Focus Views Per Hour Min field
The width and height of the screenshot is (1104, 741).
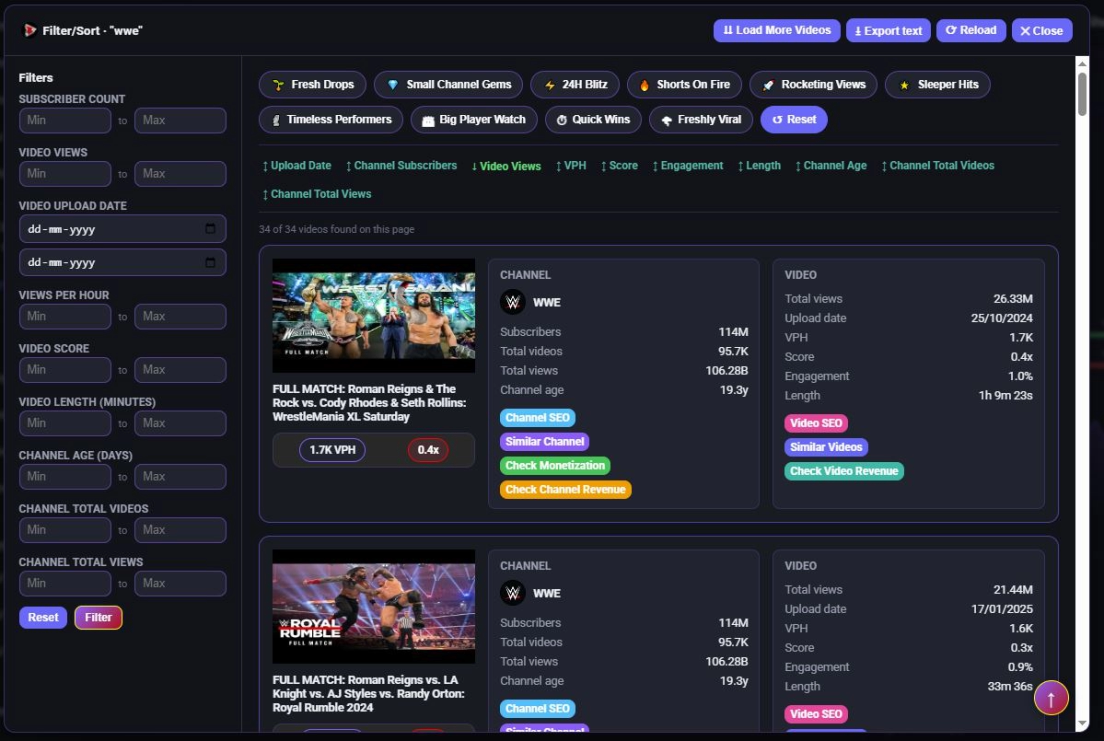click(x=65, y=316)
